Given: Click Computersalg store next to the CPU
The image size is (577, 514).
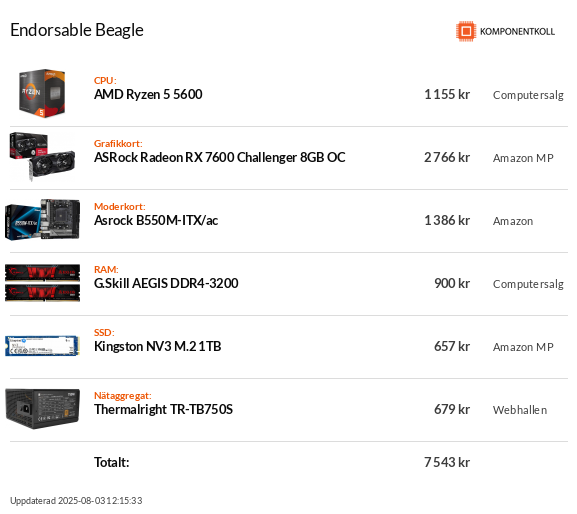Looking at the screenshot, I should coord(528,95).
